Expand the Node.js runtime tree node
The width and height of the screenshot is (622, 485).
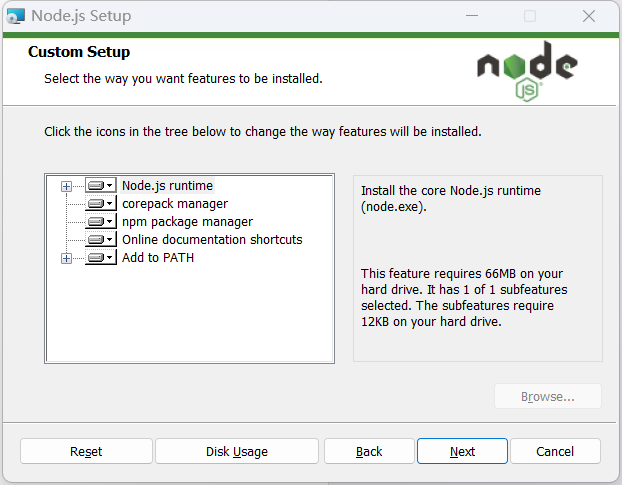(66, 186)
